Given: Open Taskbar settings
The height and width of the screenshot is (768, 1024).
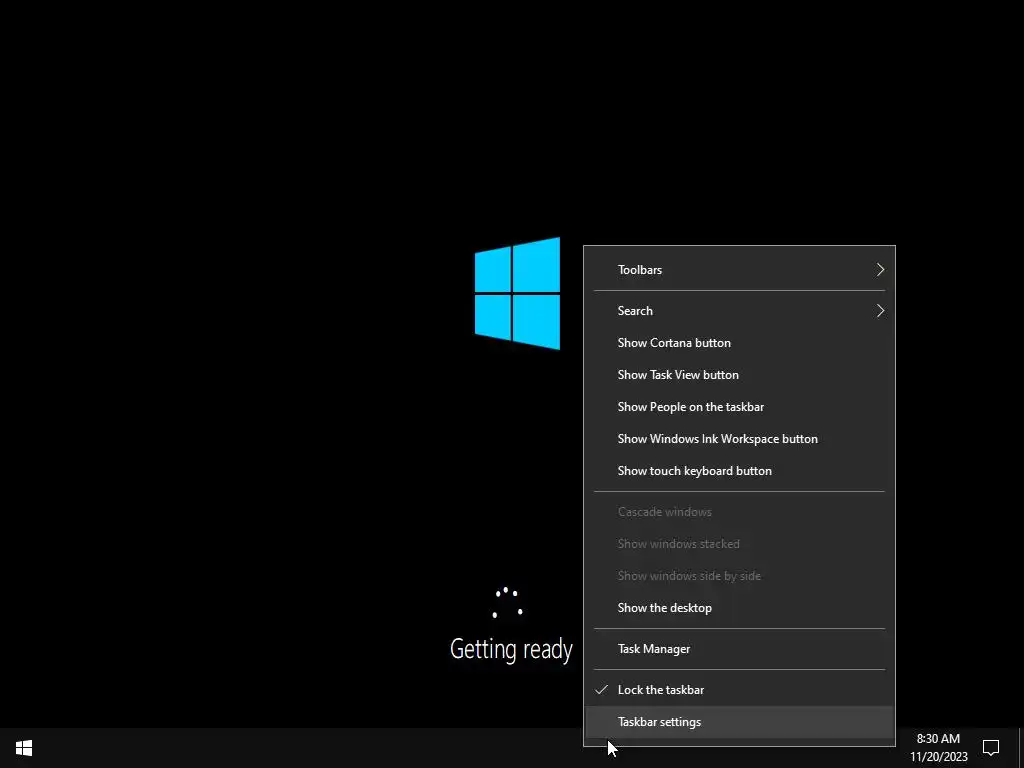Looking at the screenshot, I should [739, 722].
